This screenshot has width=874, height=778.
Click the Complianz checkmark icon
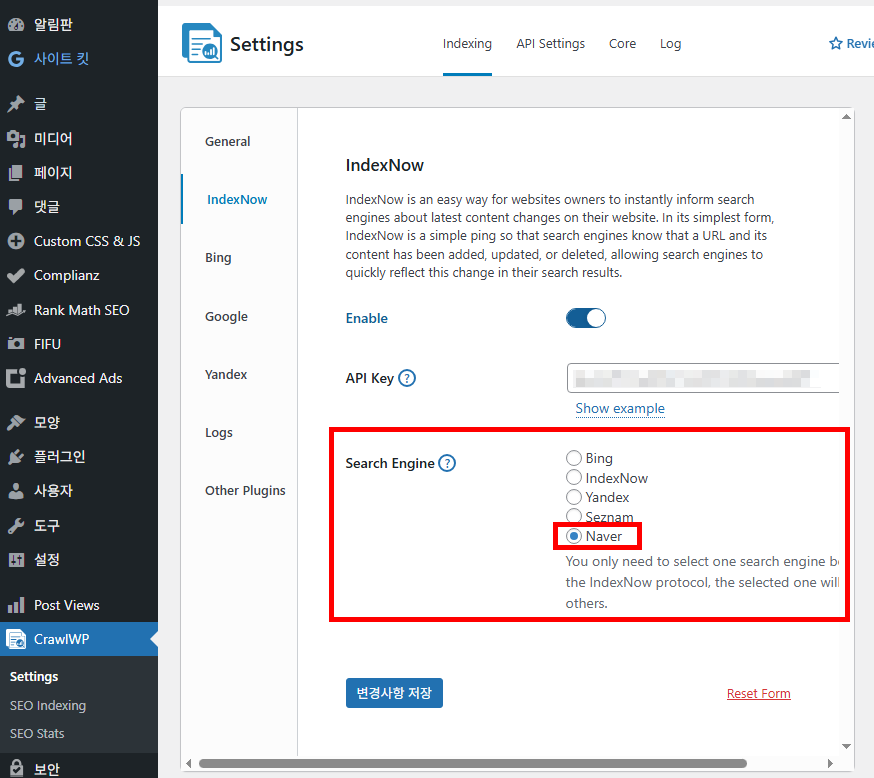coord(16,275)
